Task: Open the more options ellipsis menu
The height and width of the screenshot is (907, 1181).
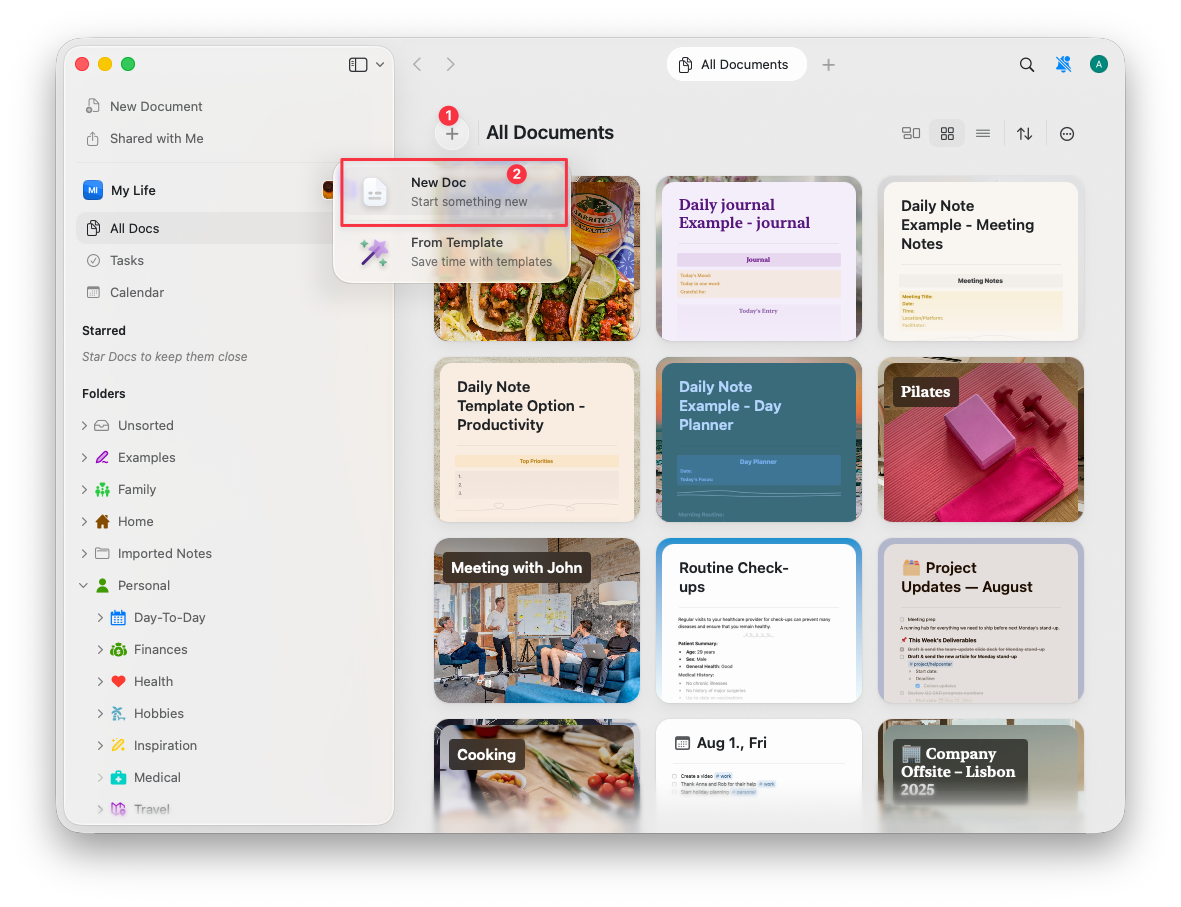Action: [1066, 133]
